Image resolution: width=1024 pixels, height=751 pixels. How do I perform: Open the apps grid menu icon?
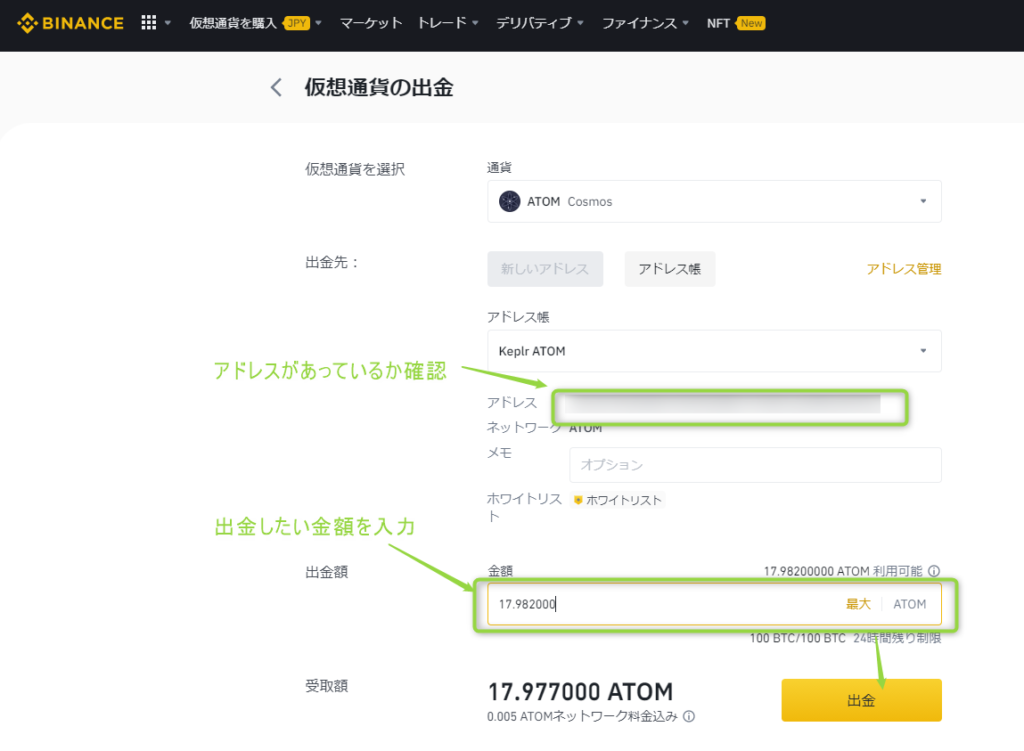coord(149,23)
